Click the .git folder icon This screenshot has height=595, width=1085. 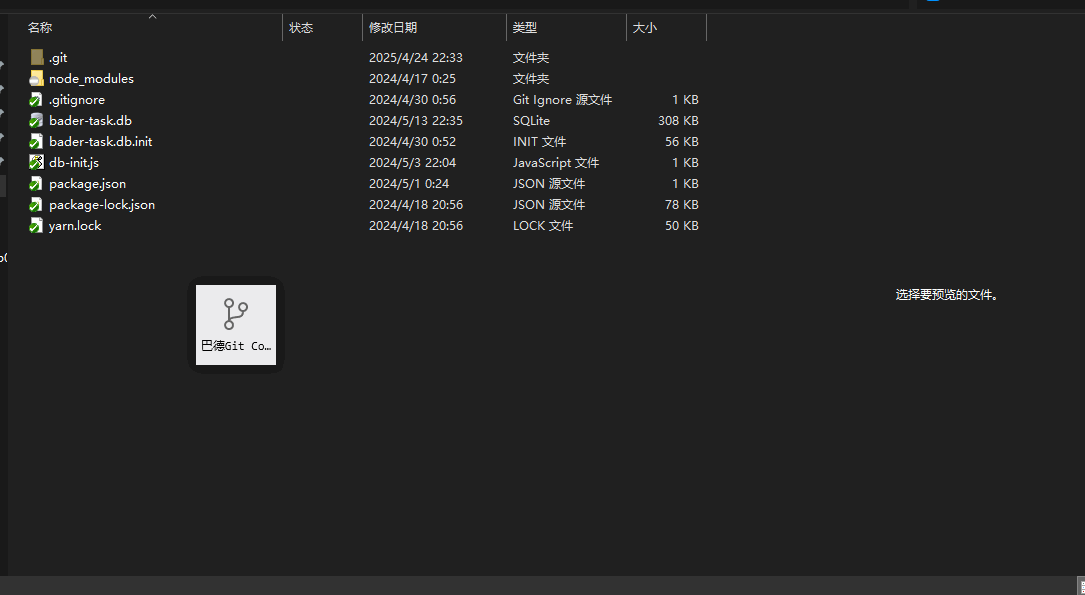click(x=37, y=57)
